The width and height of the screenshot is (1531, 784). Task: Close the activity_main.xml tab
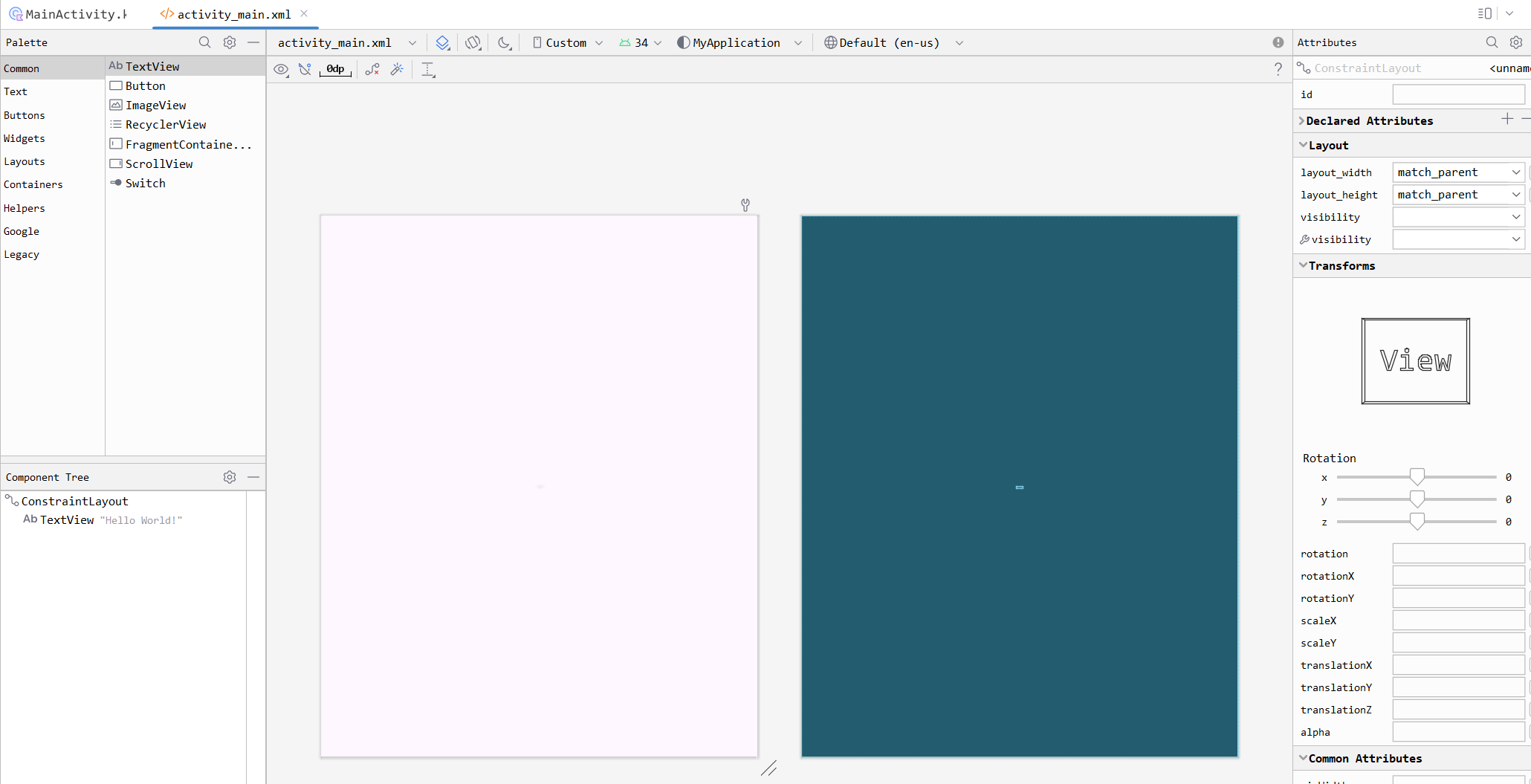(304, 13)
